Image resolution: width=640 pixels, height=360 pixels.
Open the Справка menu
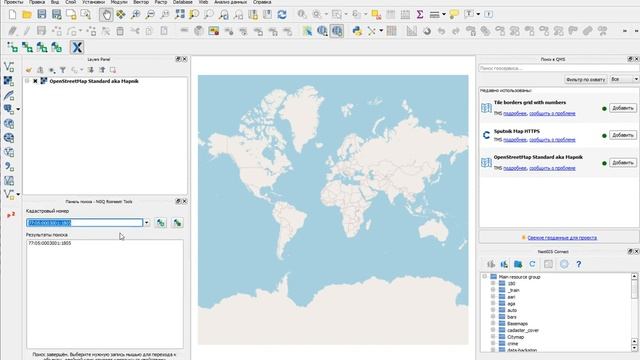coord(262,2)
